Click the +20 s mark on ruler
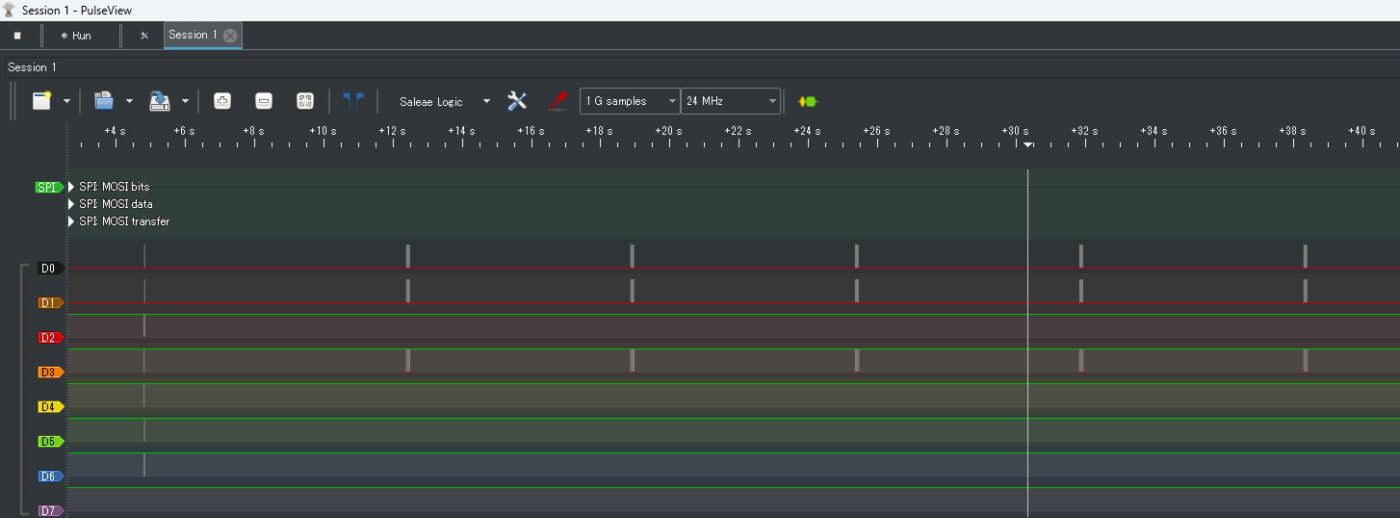Screen dimensions: 1400x518 click(668, 131)
